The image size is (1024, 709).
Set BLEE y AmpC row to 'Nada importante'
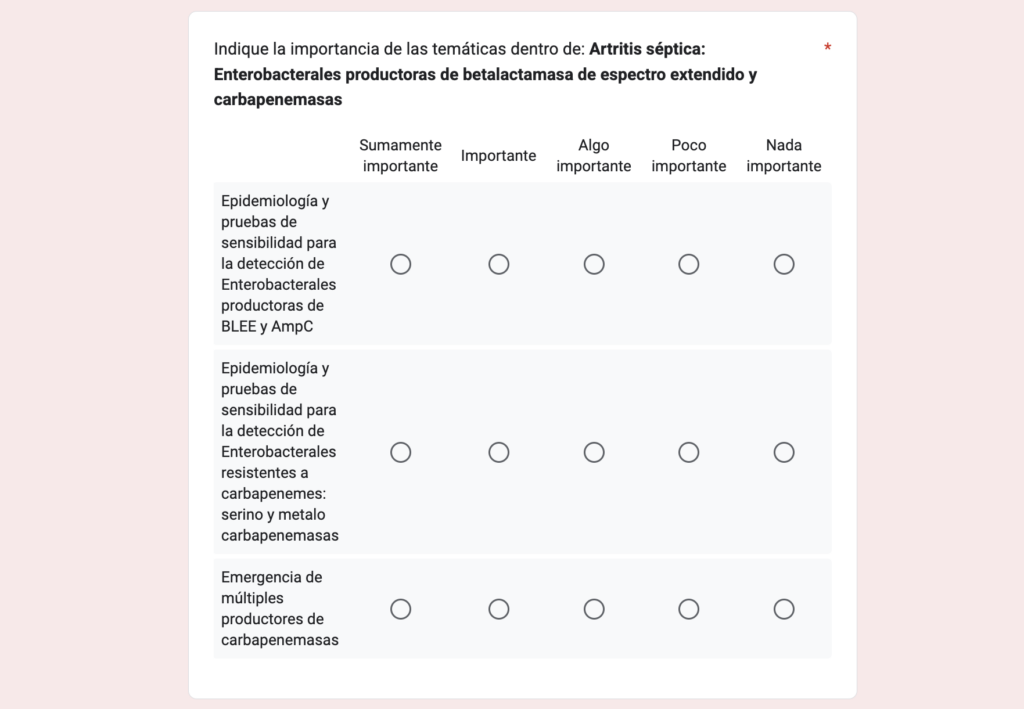coord(784,264)
